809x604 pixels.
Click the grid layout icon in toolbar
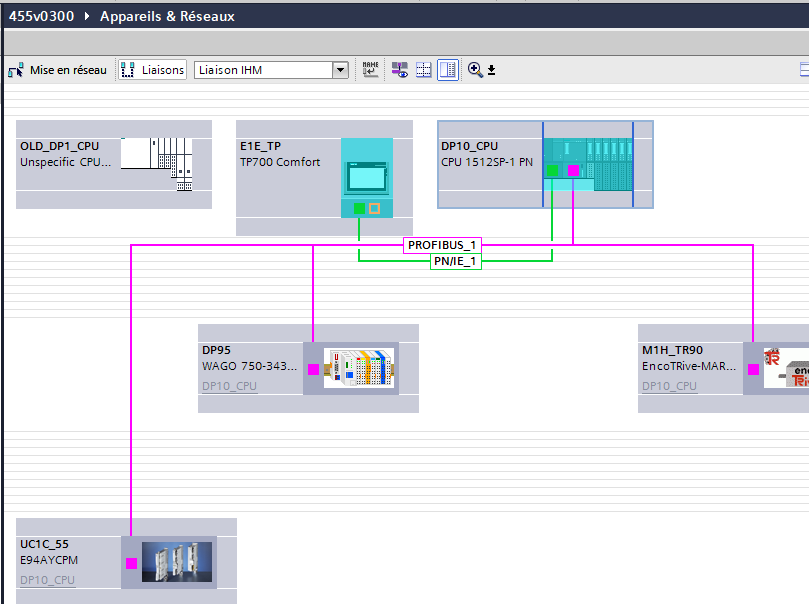(424, 70)
